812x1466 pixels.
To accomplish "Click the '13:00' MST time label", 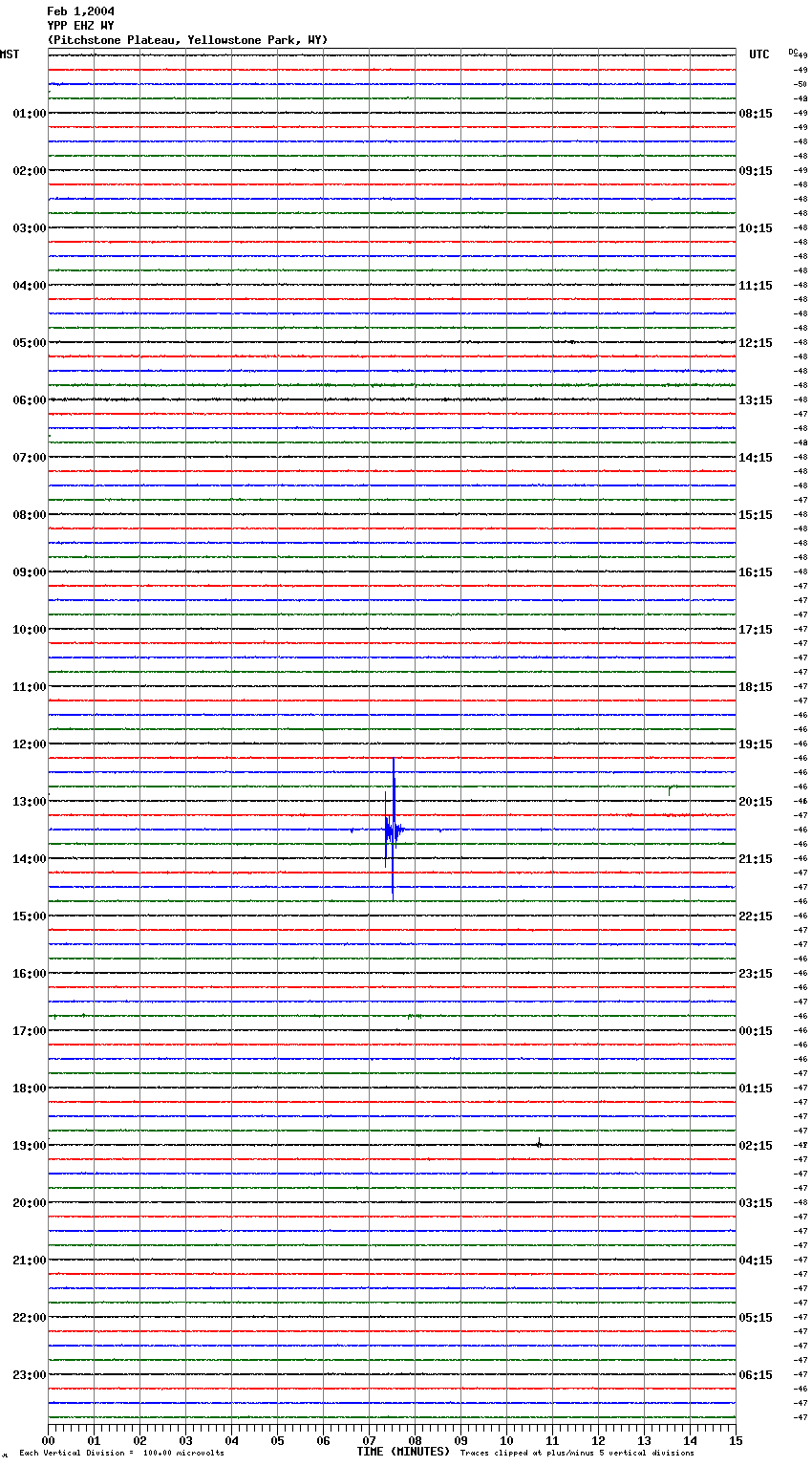I will point(30,802).
